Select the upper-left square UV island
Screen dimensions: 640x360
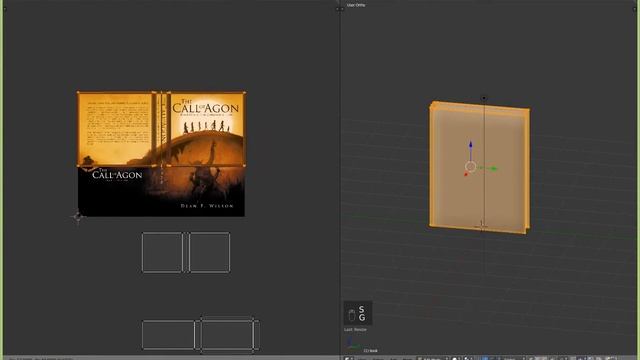point(162,252)
